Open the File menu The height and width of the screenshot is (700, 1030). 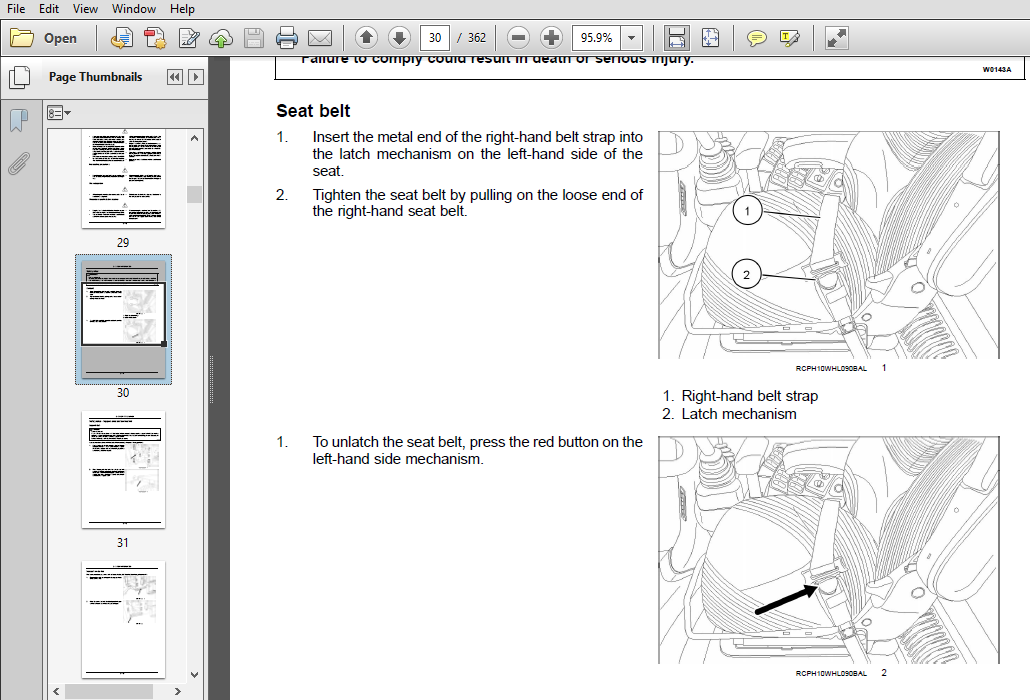click(x=16, y=9)
